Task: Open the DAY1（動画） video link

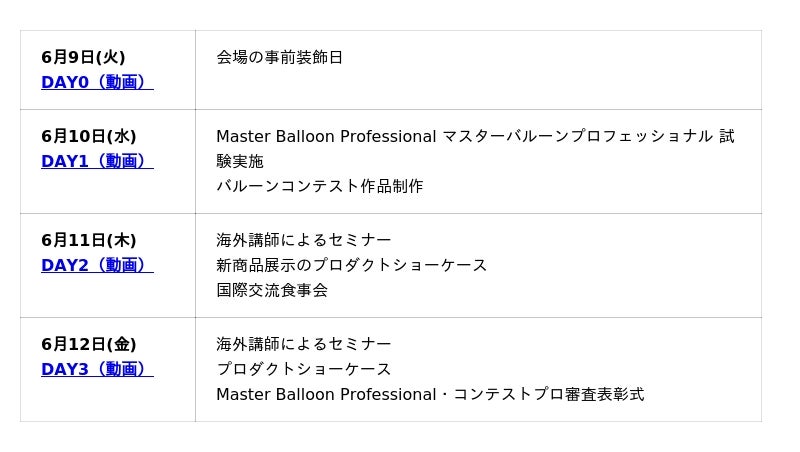Action: [x=97, y=161]
